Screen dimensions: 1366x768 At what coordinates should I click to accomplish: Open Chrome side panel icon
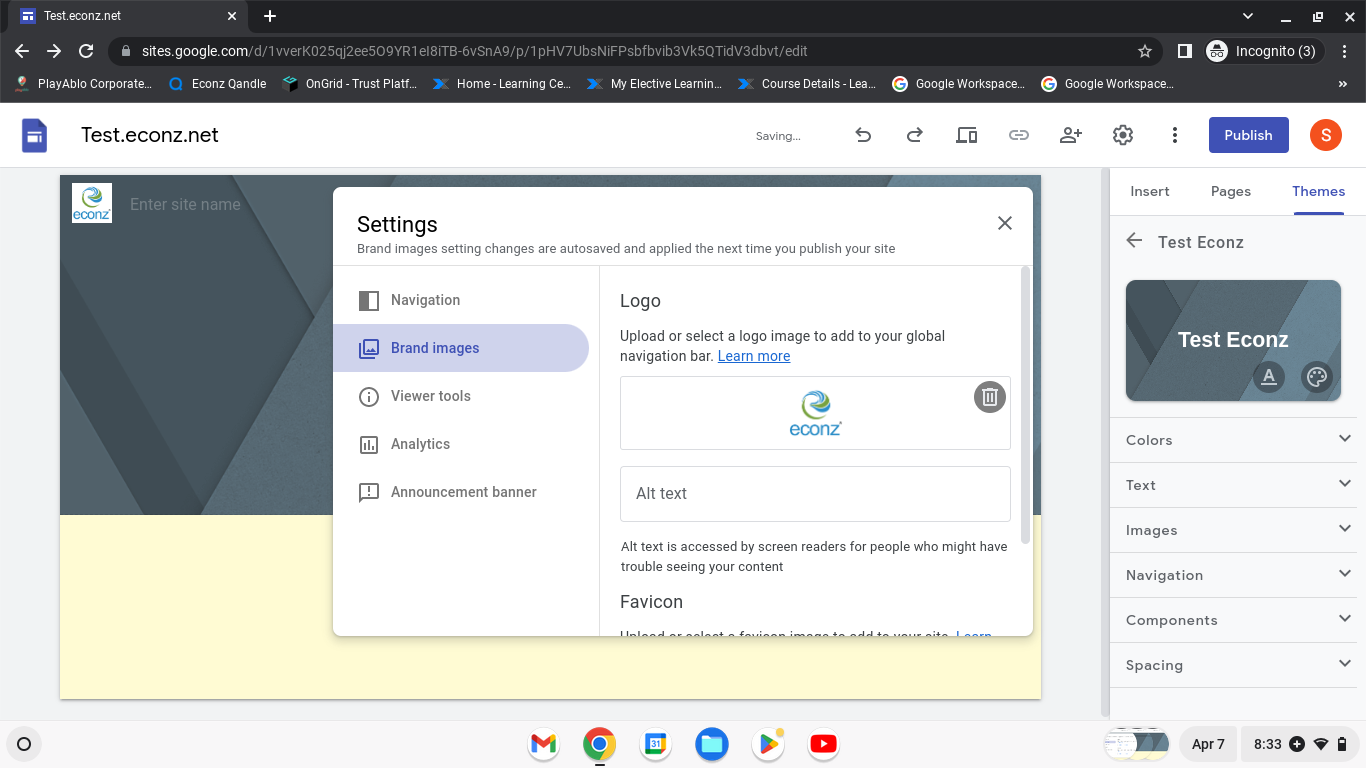pos(1184,51)
